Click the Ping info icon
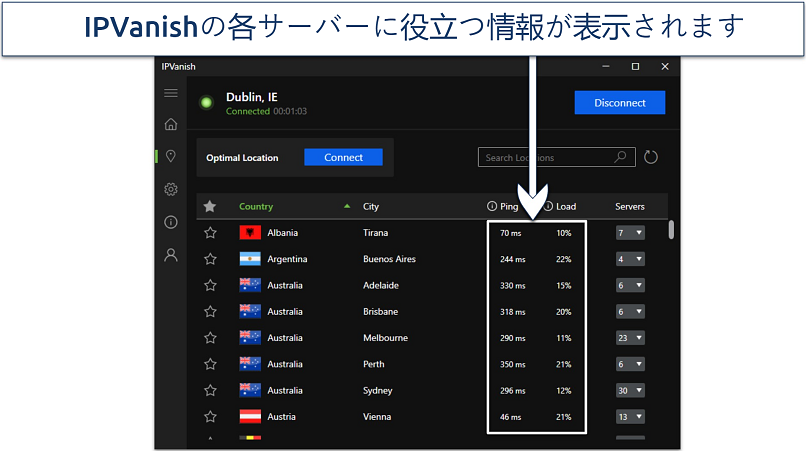Screen dimensions: 806x451 pos(492,207)
